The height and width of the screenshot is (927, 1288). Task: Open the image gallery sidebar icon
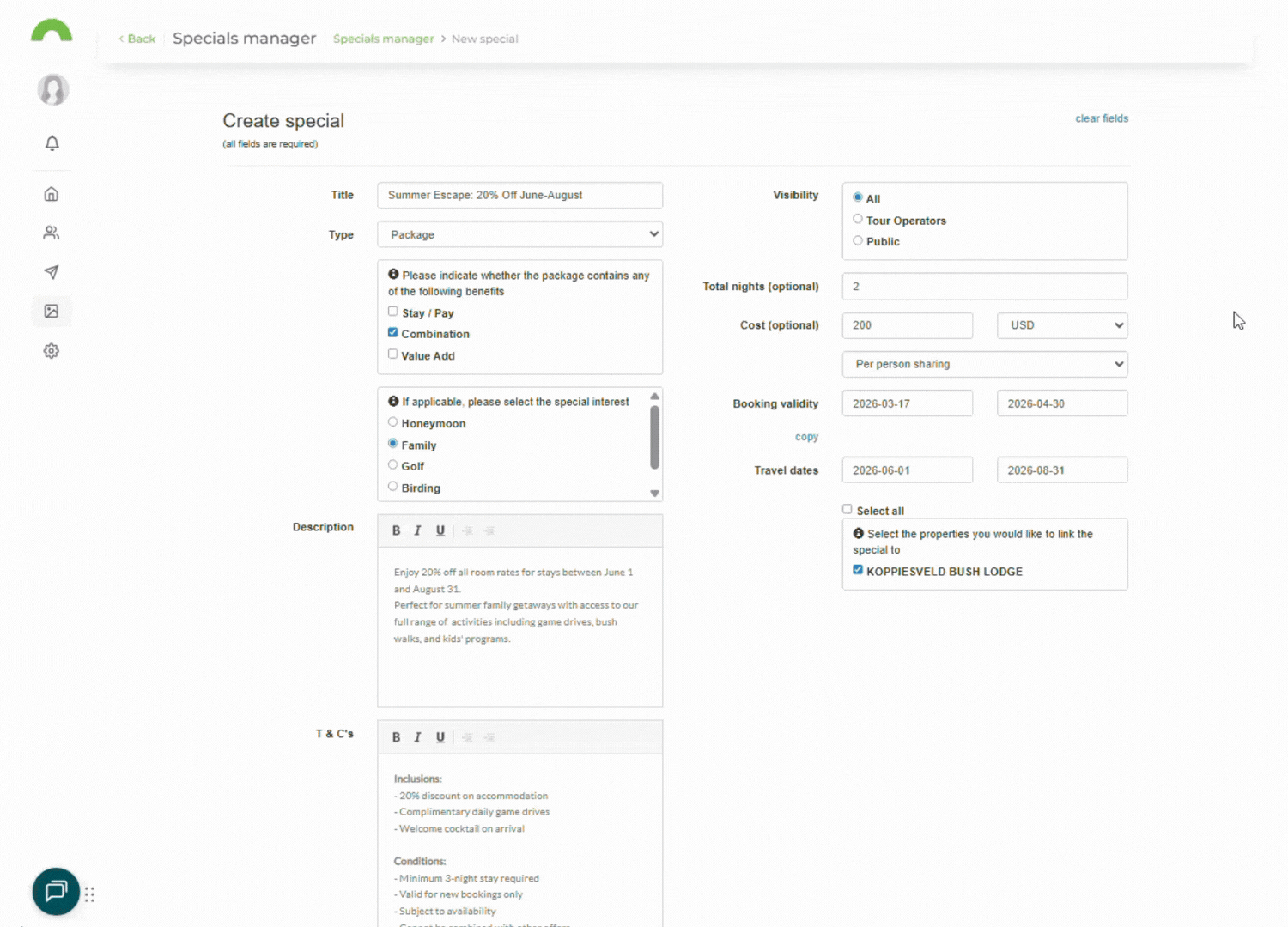coord(52,312)
